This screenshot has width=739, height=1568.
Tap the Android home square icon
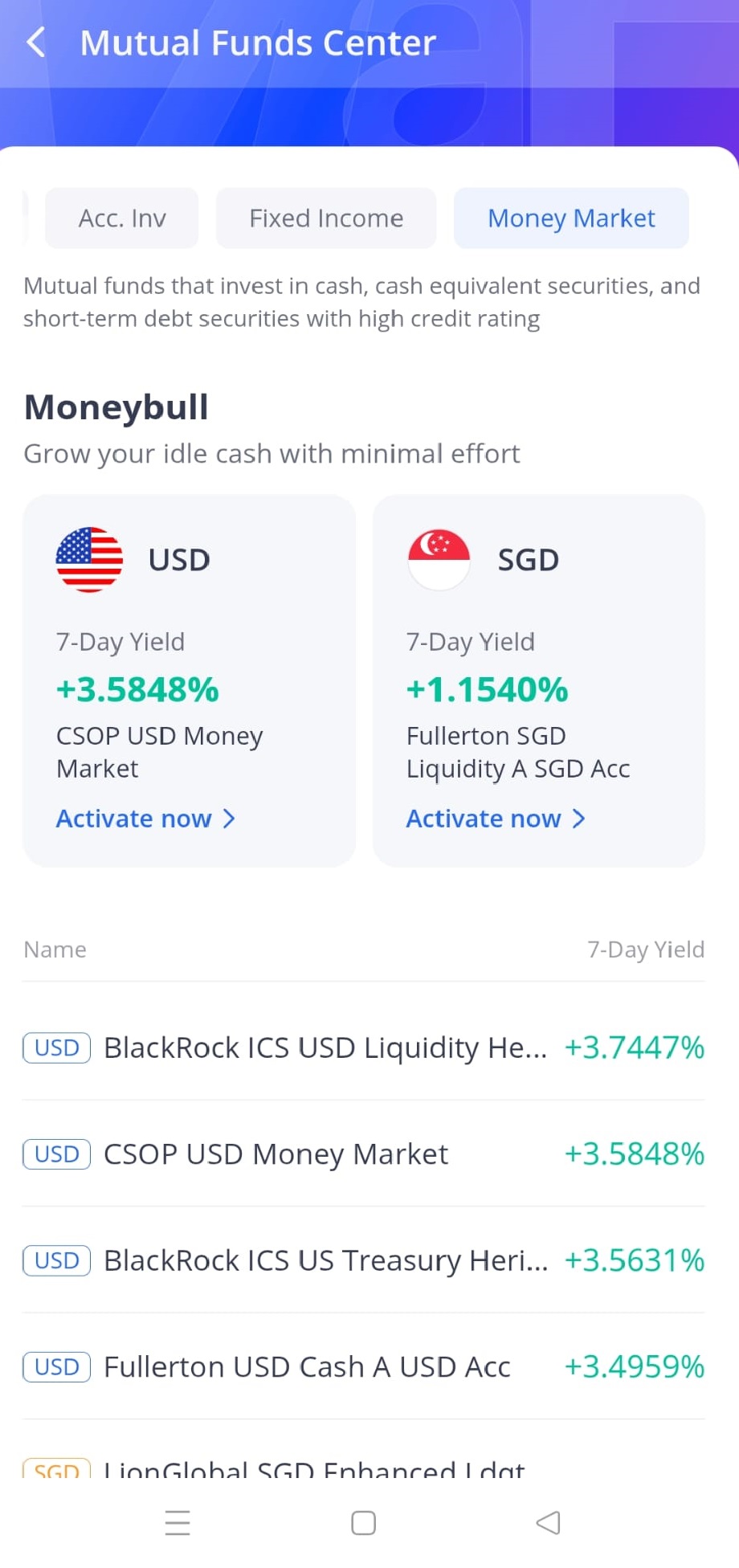[x=363, y=1522]
